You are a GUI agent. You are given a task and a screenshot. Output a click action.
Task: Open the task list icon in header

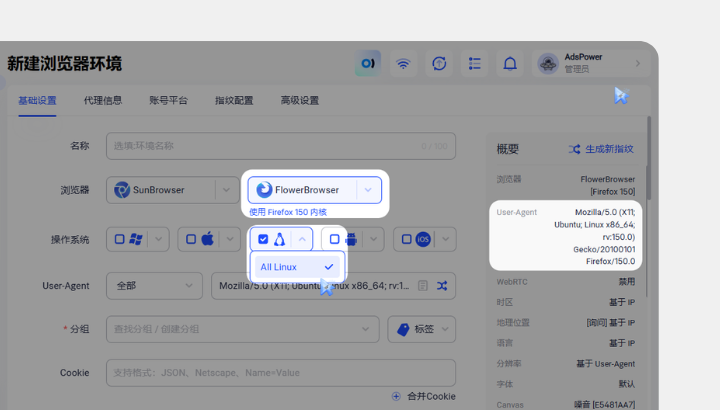tap(474, 63)
